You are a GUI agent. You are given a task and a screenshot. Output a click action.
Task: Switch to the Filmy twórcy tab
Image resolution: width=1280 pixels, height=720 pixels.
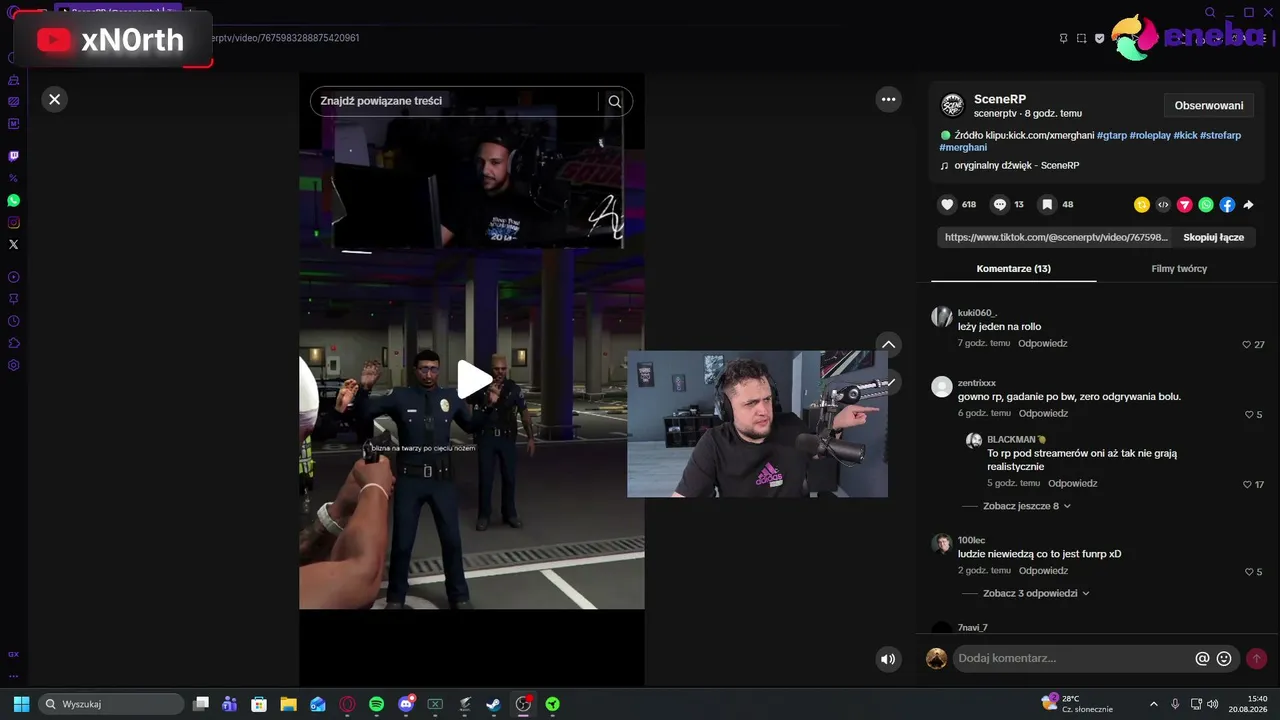[1179, 269]
